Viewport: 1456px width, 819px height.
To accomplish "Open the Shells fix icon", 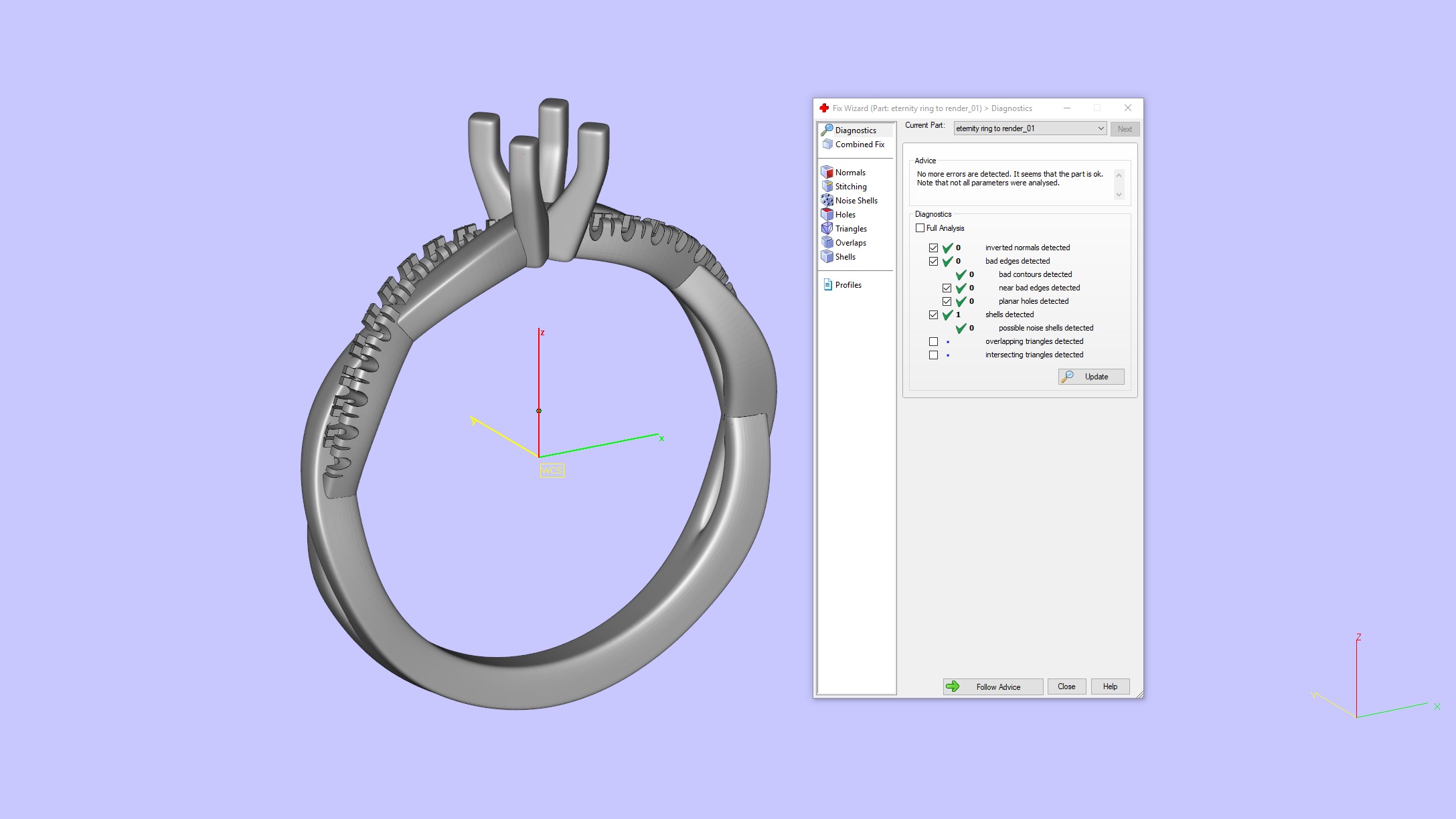I will point(827,256).
